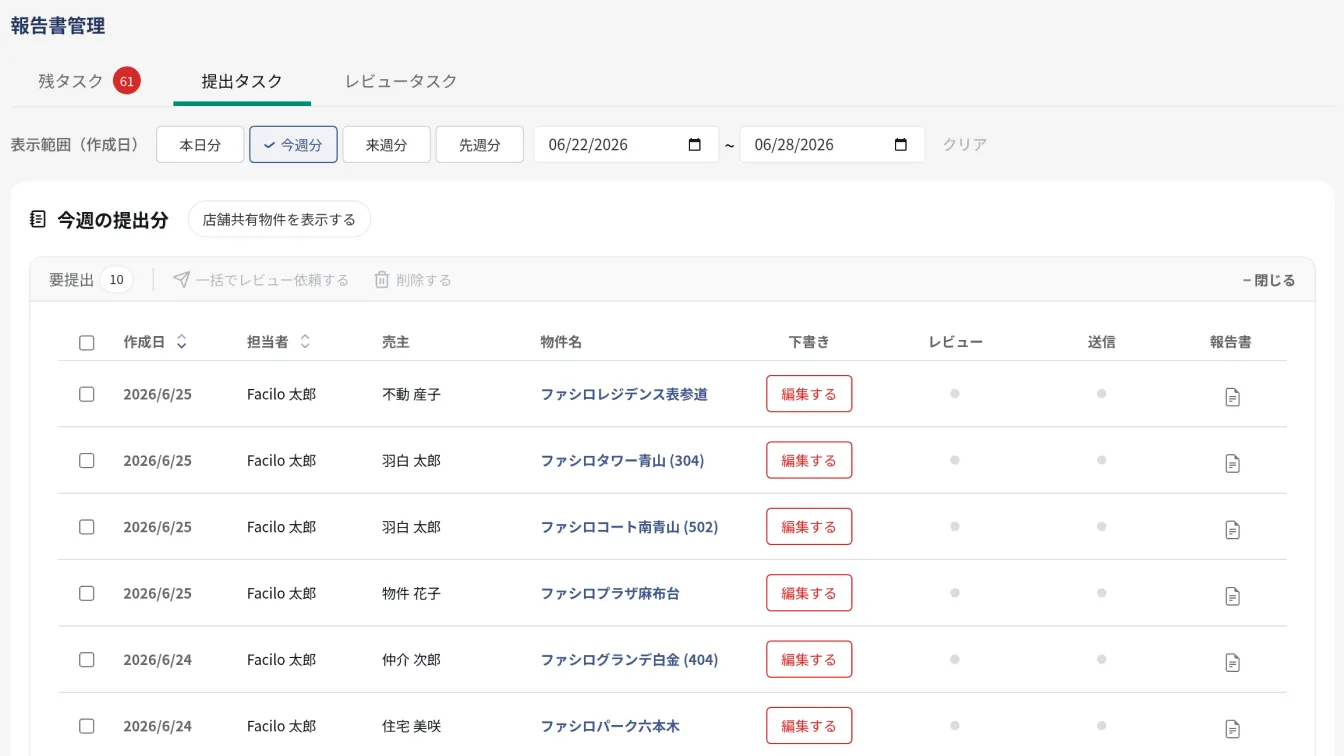Image resolution: width=1344 pixels, height=756 pixels.
Task: Click the 売主 column header
Action: (396, 342)
